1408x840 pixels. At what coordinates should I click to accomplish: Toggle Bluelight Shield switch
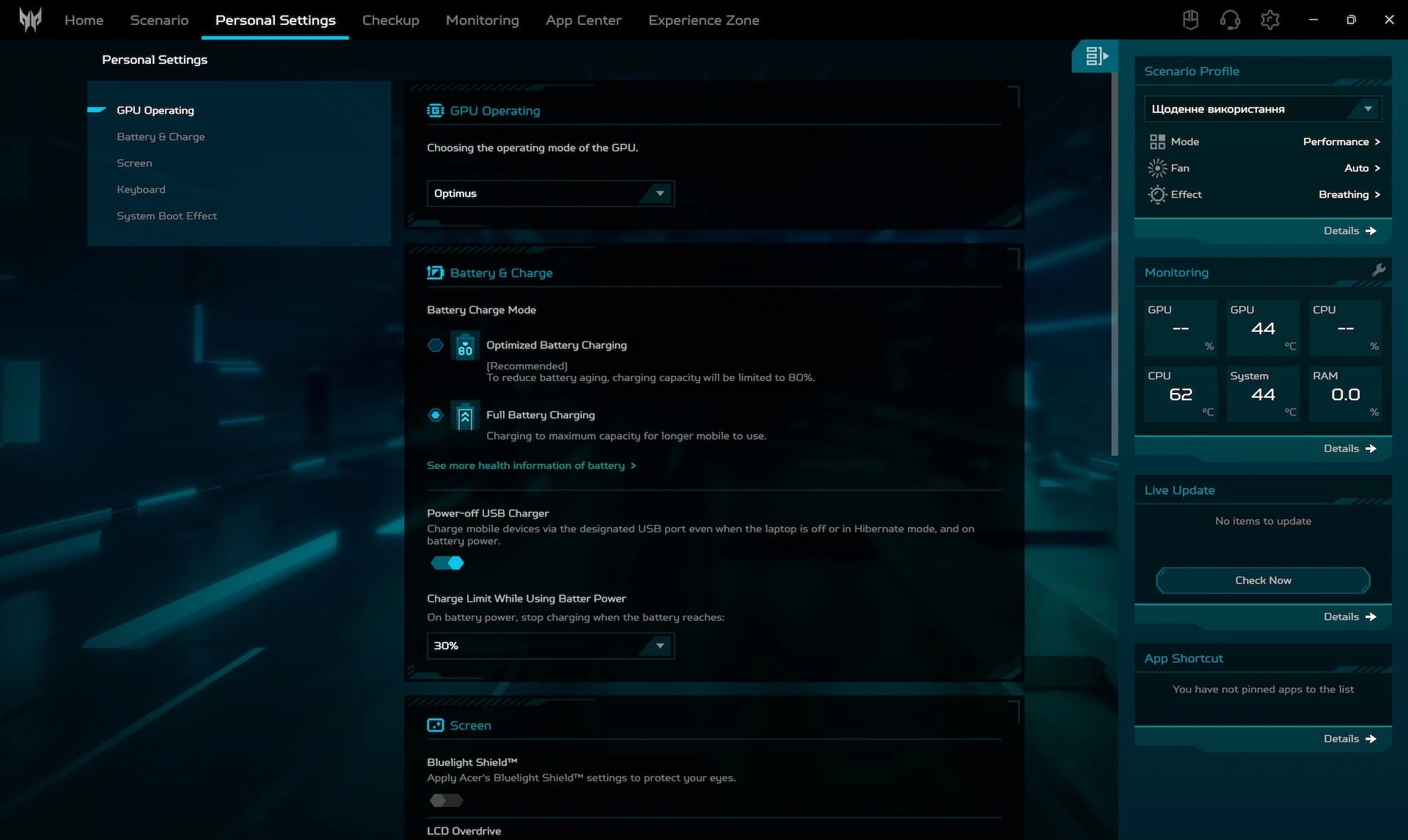pyautogui.click(x=447, y=800)
